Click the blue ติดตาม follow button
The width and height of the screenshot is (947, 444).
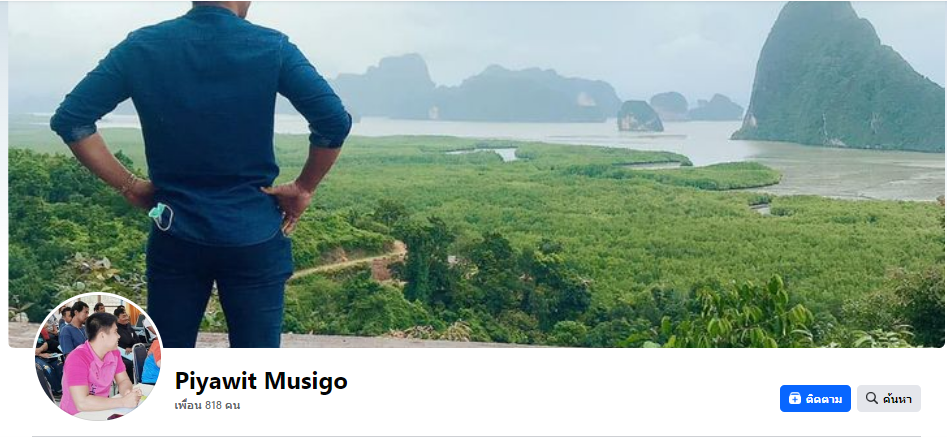click(x=815, y=399)
